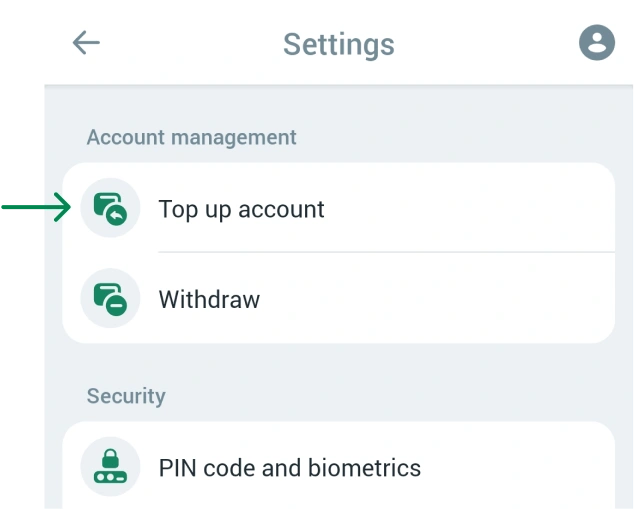Tap empty right side of Top up row

coord(500,209)
